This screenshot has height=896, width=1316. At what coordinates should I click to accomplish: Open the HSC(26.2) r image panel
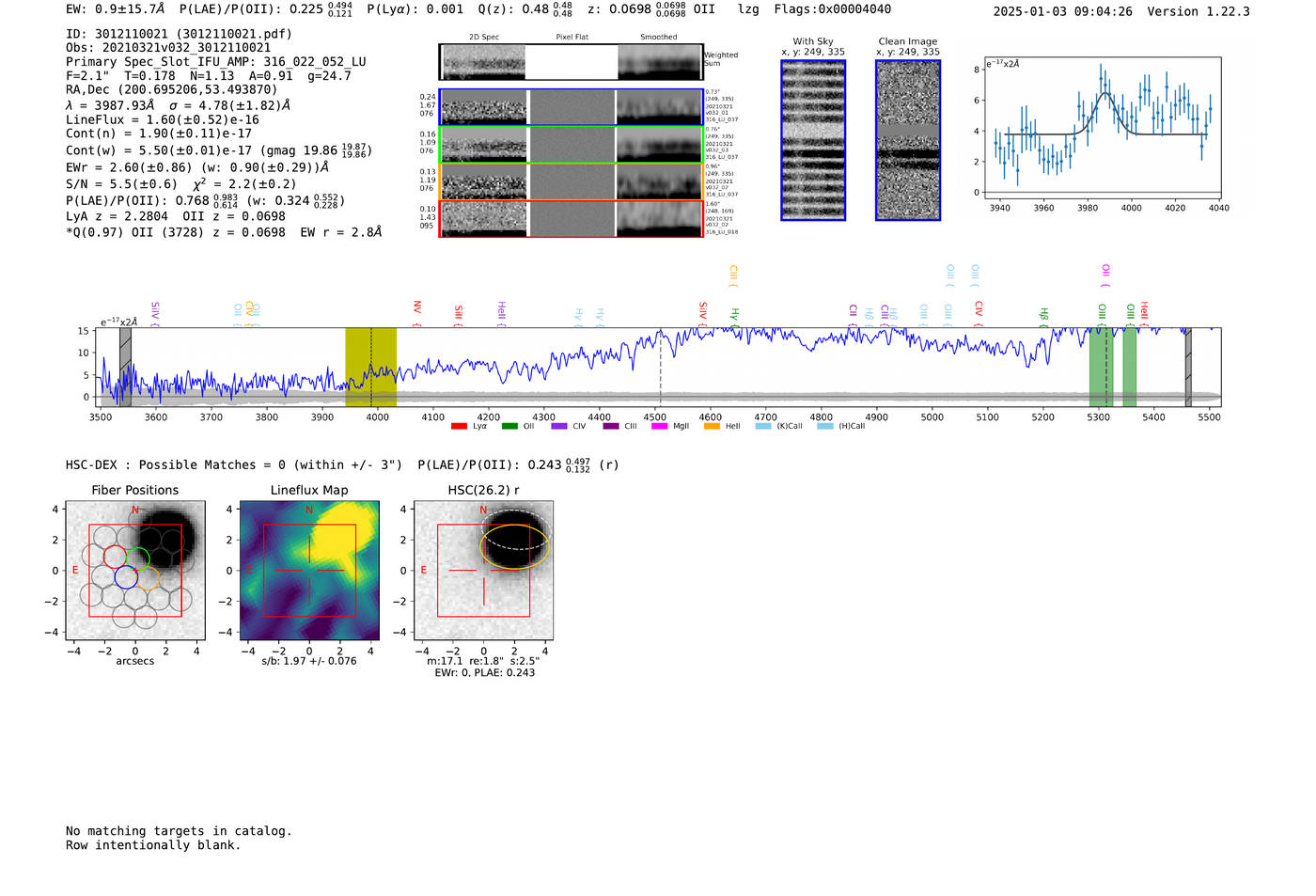[483, 571]
